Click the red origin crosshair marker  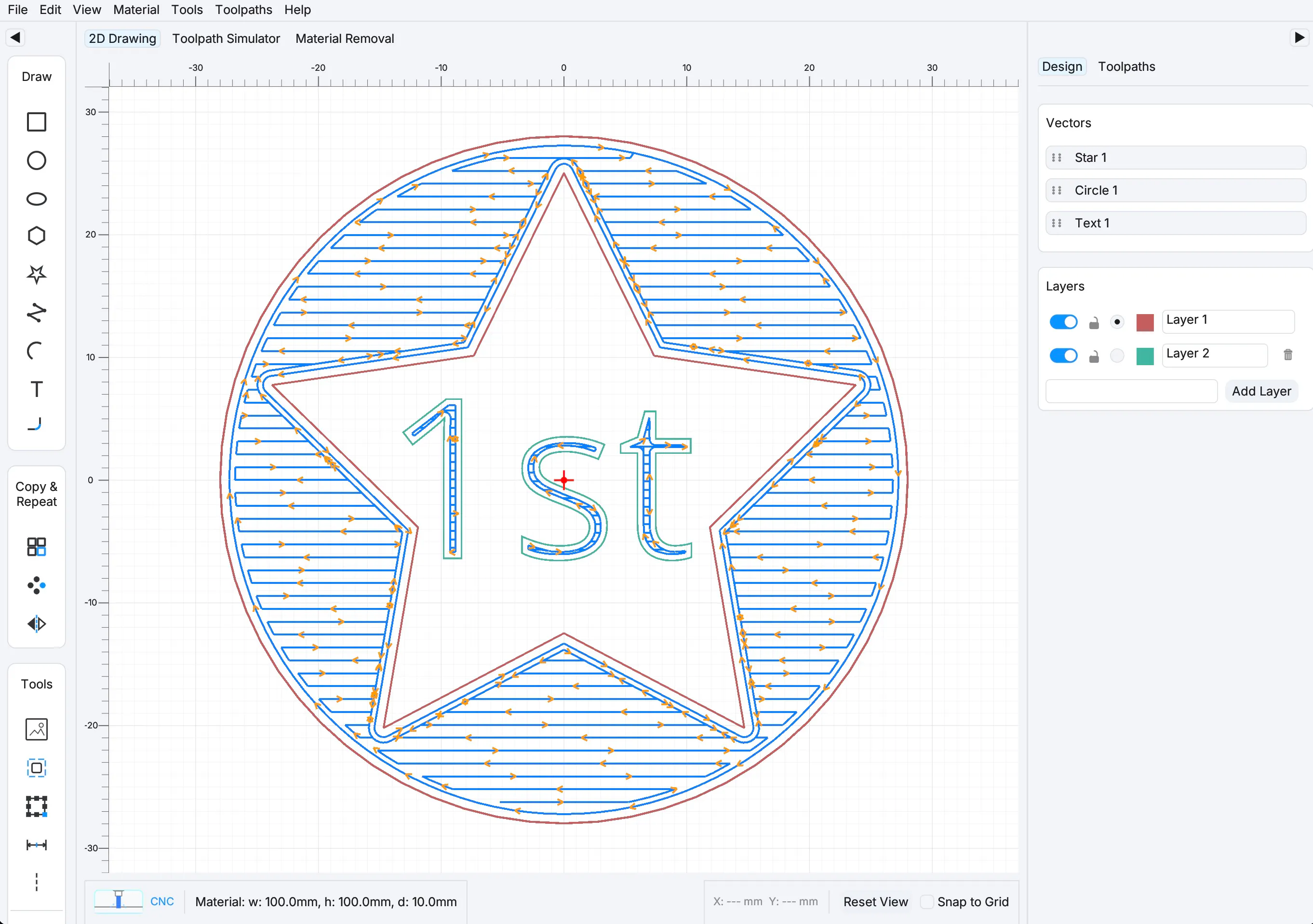(564, 480)
